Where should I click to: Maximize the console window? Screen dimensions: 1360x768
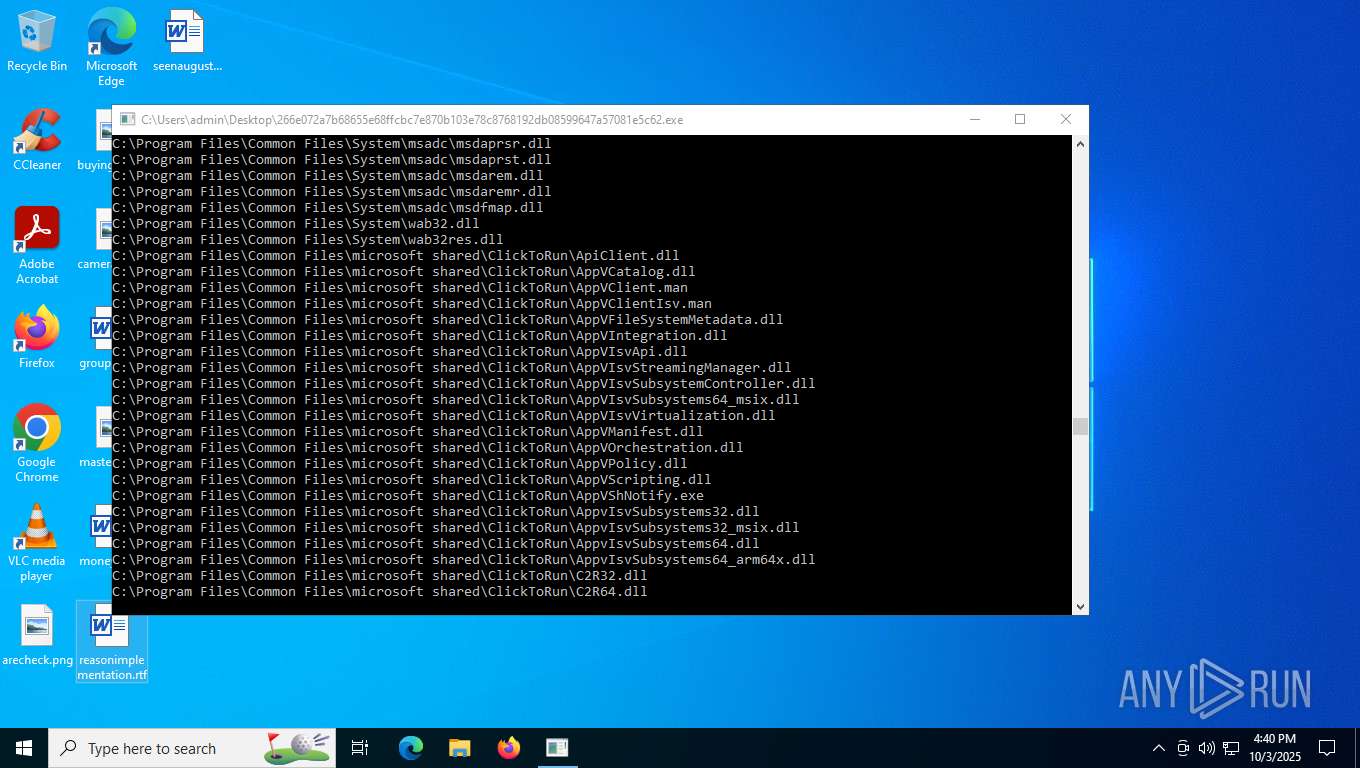pyautogui.click(x=1020, y=119)
